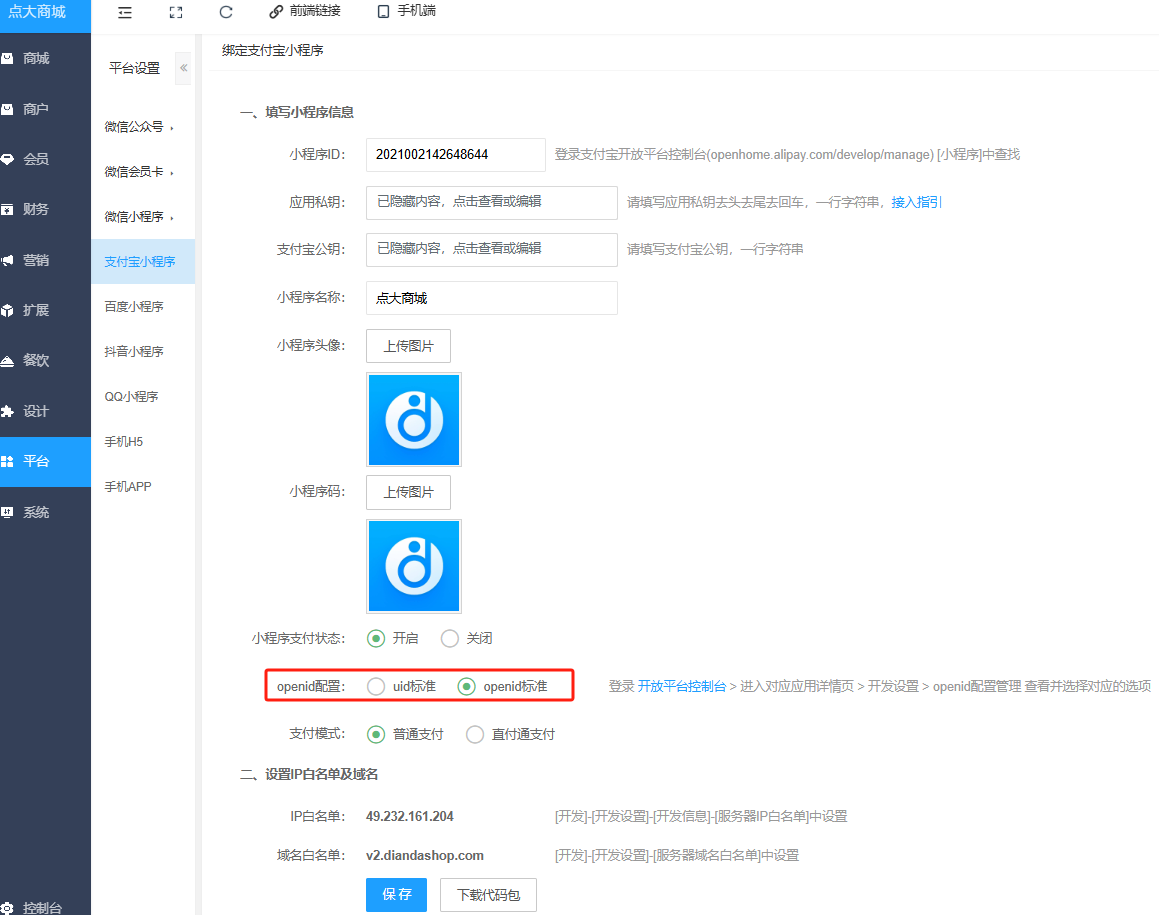
Task: Open the 控制台 gear icon
Action: point(7,908)
